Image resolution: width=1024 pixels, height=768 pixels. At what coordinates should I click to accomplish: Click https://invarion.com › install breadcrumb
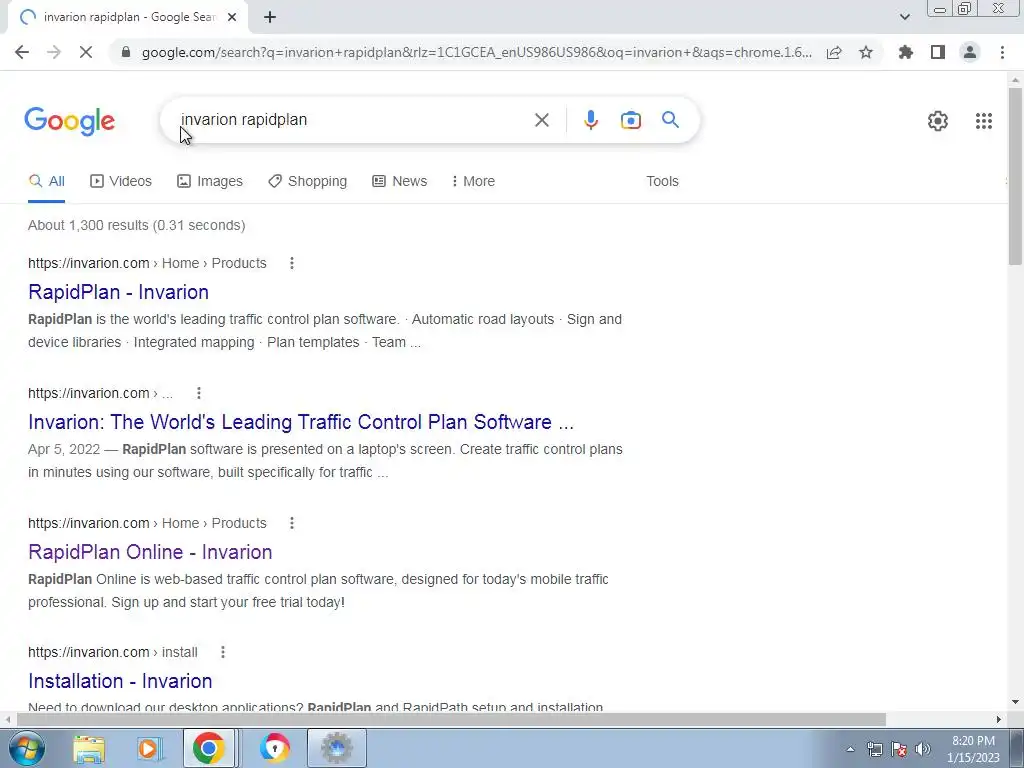click(113, 652)
